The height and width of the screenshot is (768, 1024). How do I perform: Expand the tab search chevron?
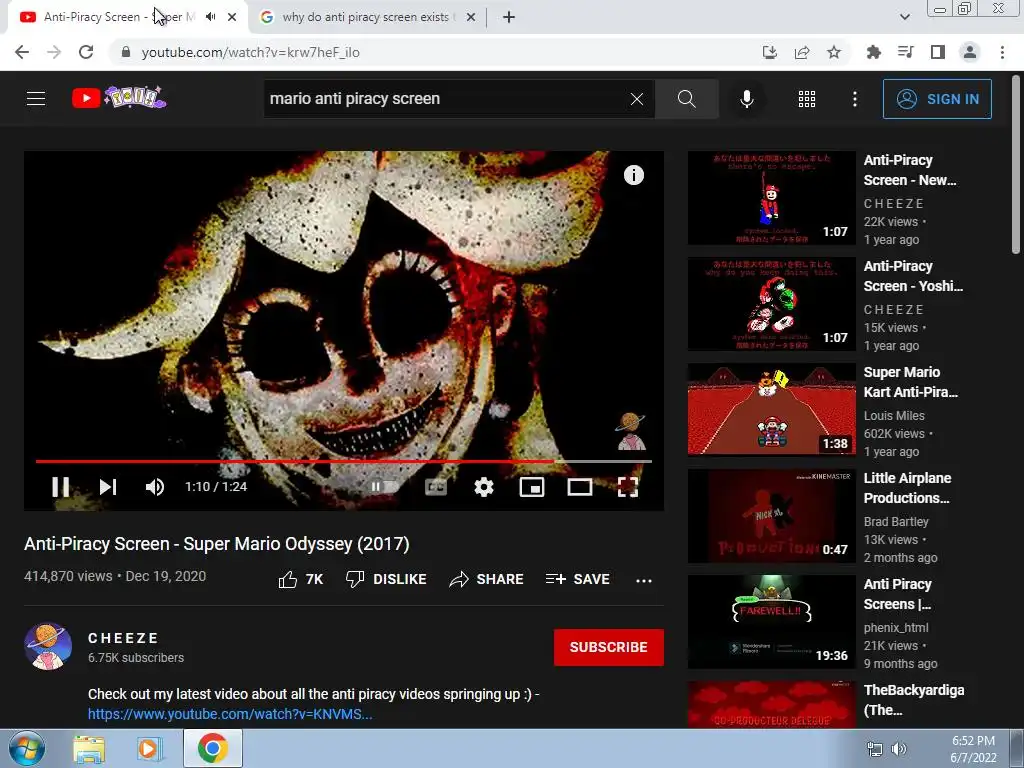[904, 17]
